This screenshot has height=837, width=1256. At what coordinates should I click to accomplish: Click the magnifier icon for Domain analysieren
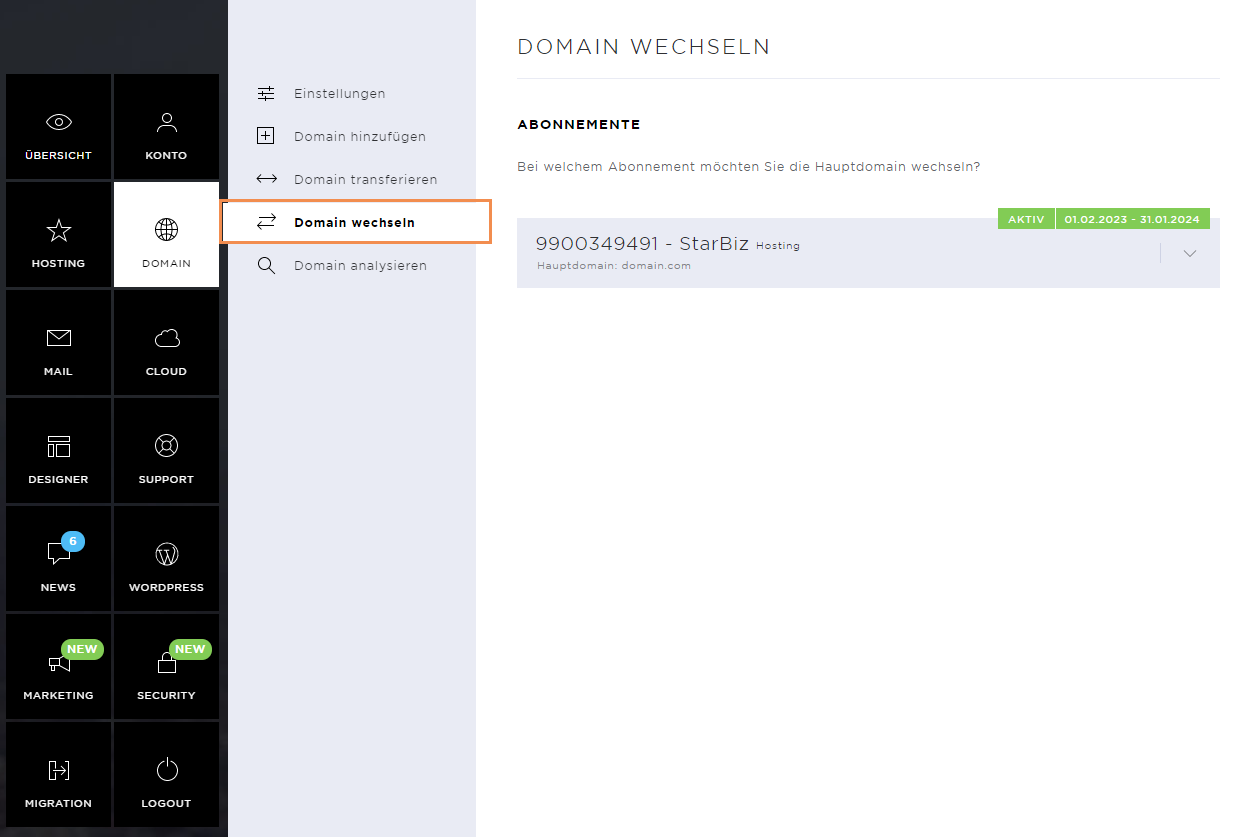pos(266,265)
